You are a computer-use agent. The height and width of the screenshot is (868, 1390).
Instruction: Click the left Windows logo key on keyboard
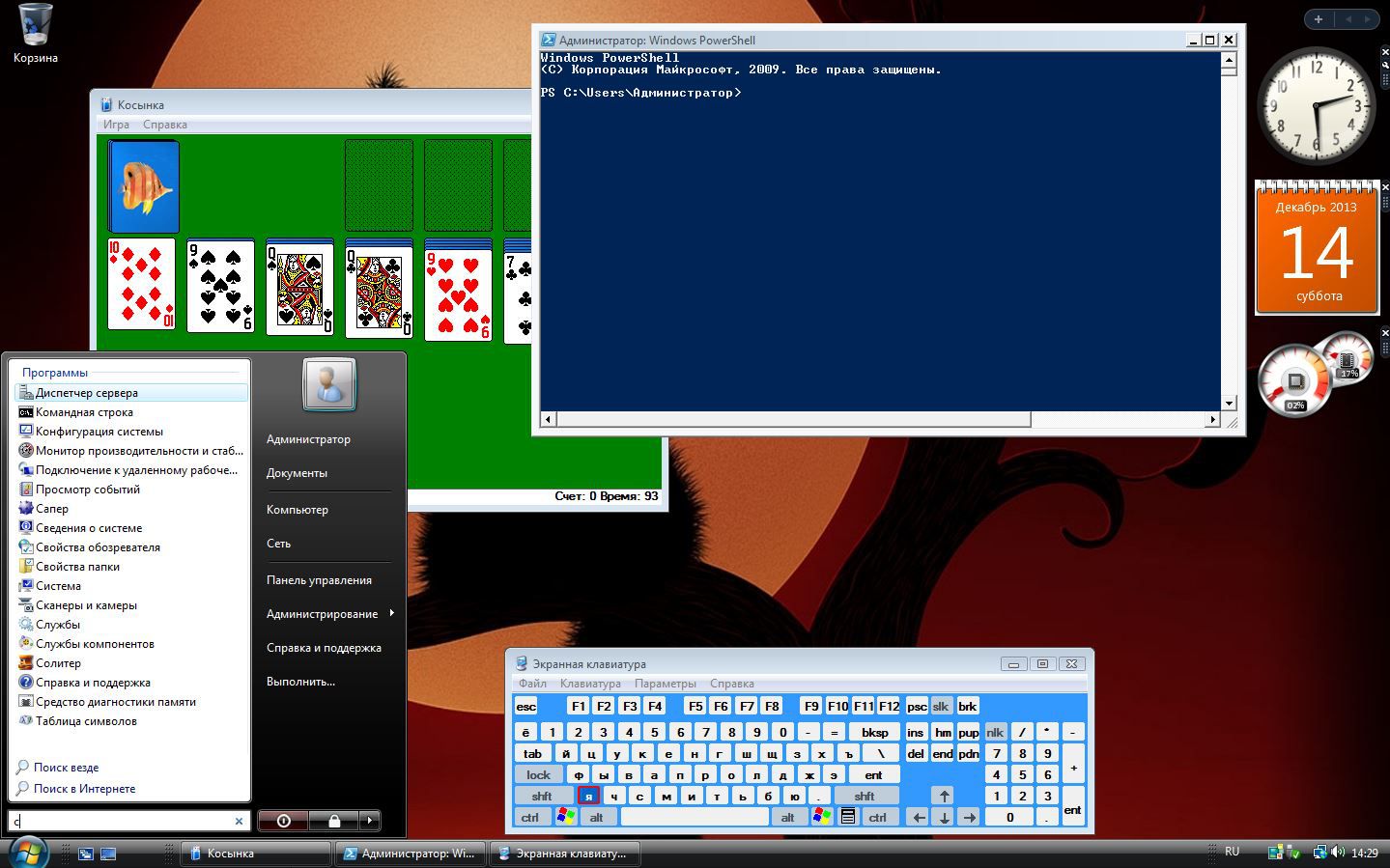click(565, 817)
